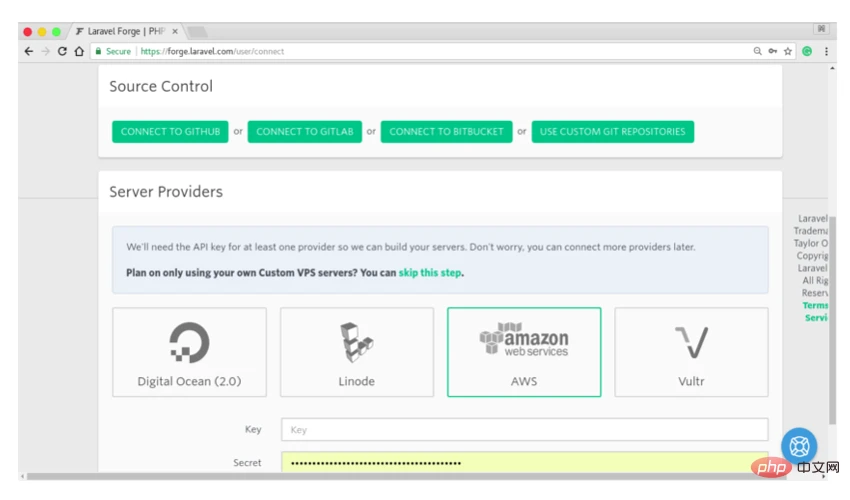The height and width of the screenshot is (500, 850).
Task: Bookmark this page with the star icon
Action: coord(788,51)
